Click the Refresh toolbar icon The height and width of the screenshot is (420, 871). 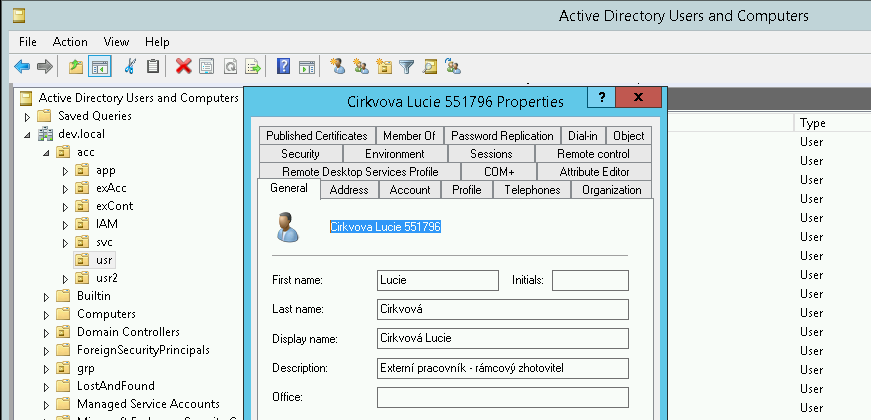pyautogui.click(x=230, y=67)
